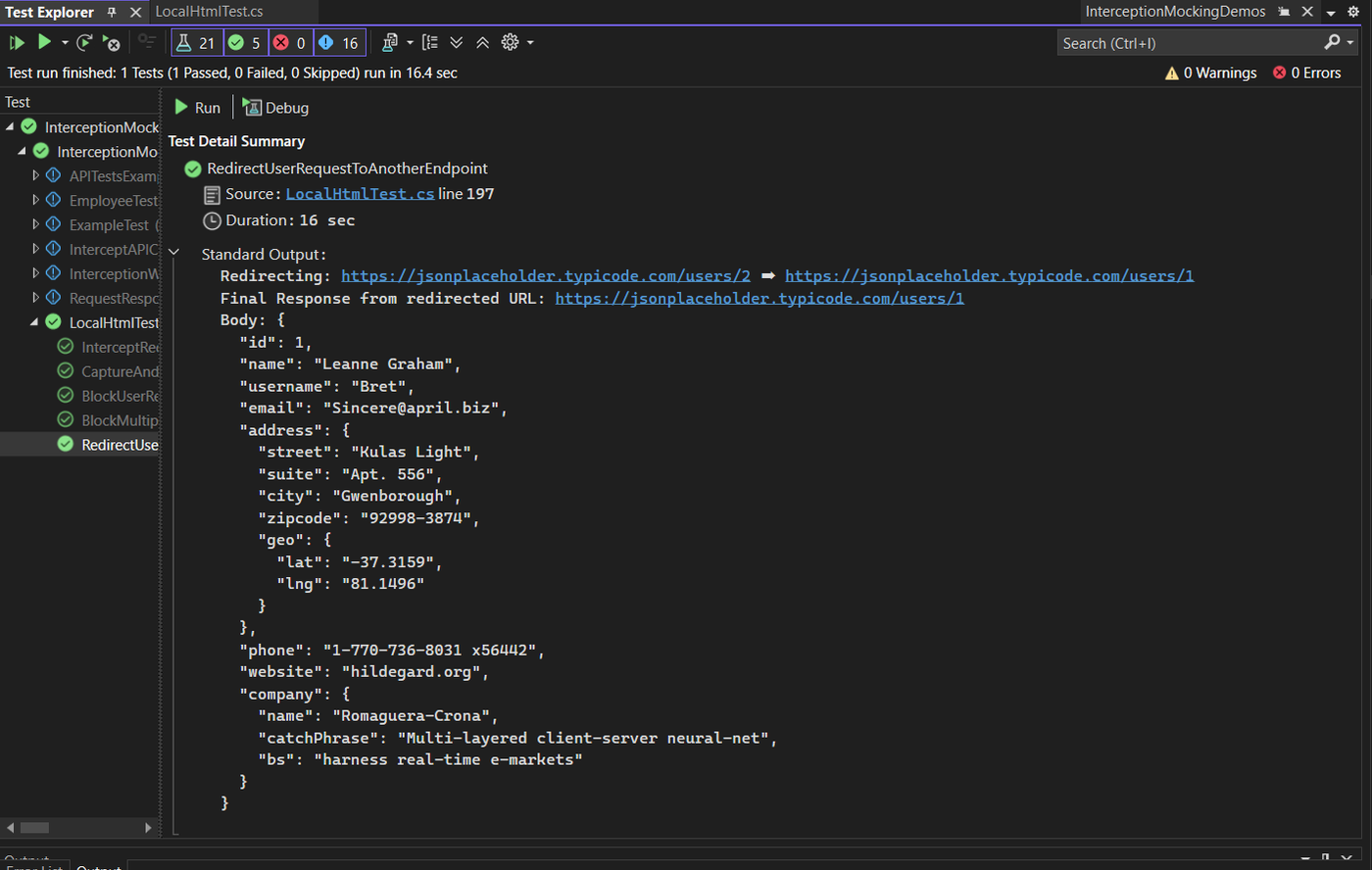Select the Test Explorer tab

coord(50,12)
